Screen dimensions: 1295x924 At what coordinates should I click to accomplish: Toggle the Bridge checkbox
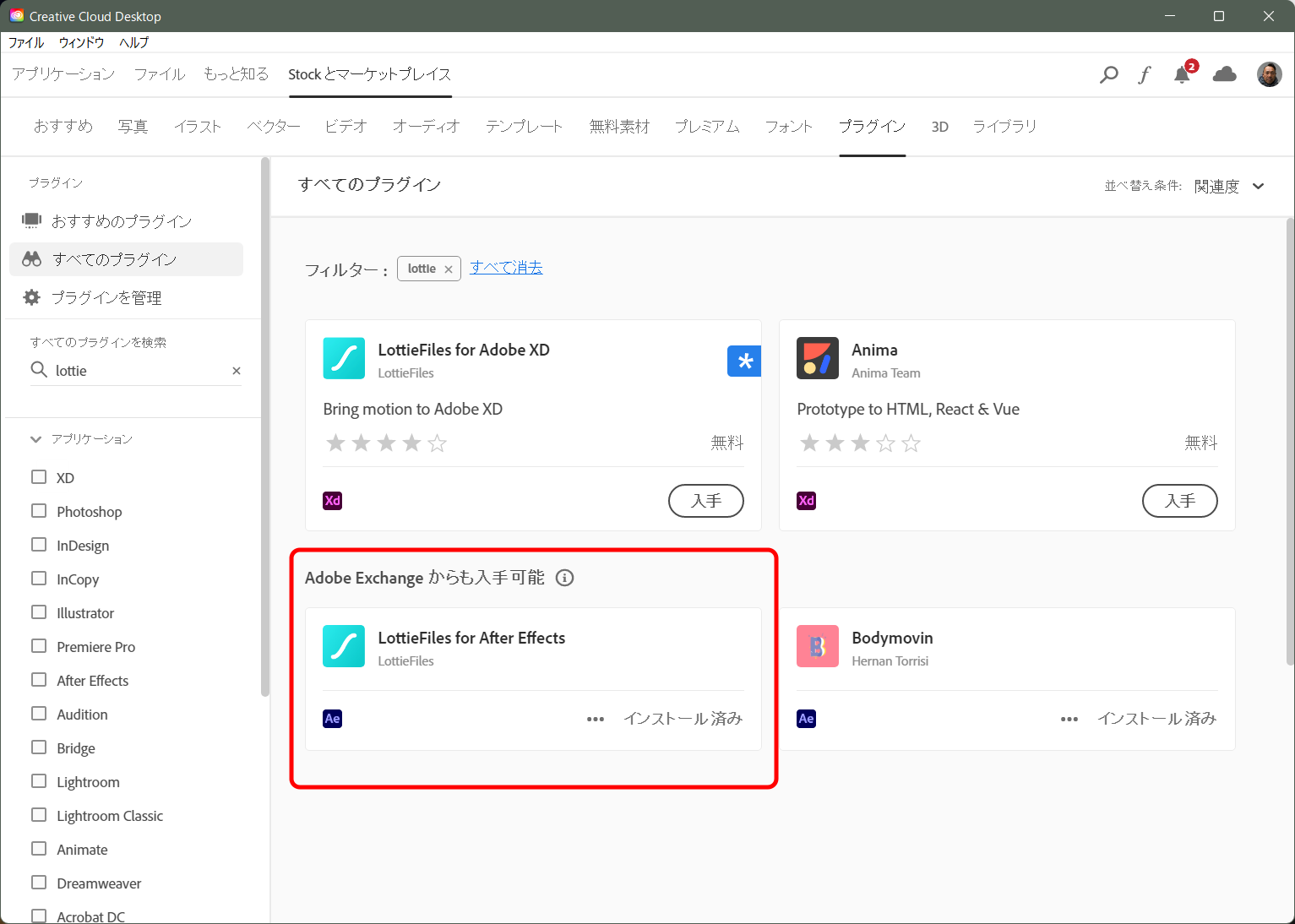pos(39,747)
